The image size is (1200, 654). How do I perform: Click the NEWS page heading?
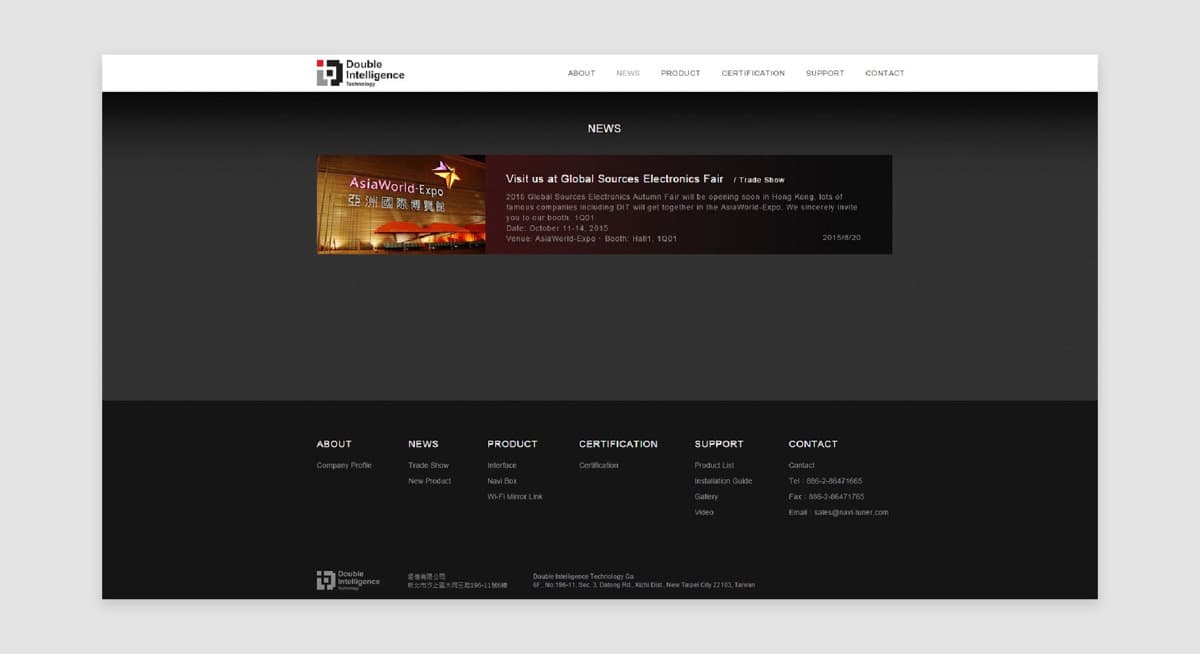pyautogui.click(x=604, y=129)
